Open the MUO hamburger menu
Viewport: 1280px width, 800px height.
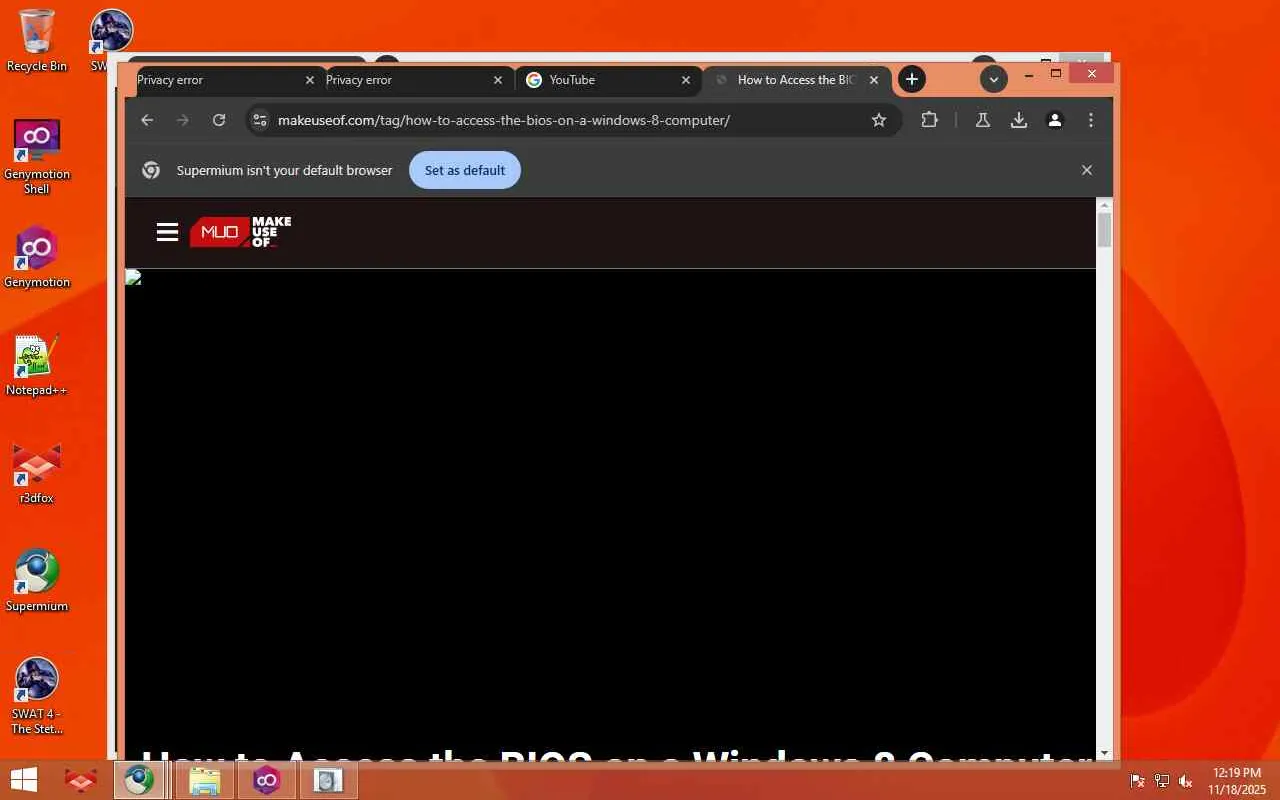coord(167,232)
